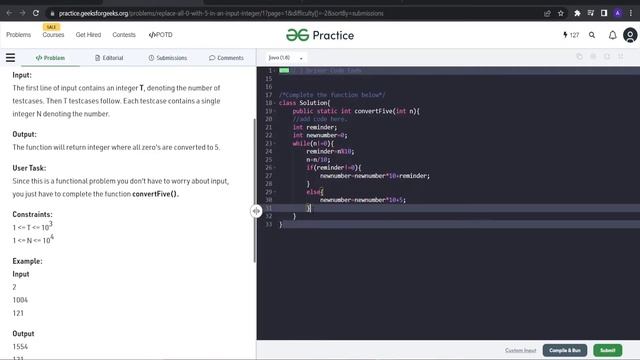Screen dimensions: 640x360
Task: Open the purple Chrome profile avatar
Action: [x=618, y=13]
